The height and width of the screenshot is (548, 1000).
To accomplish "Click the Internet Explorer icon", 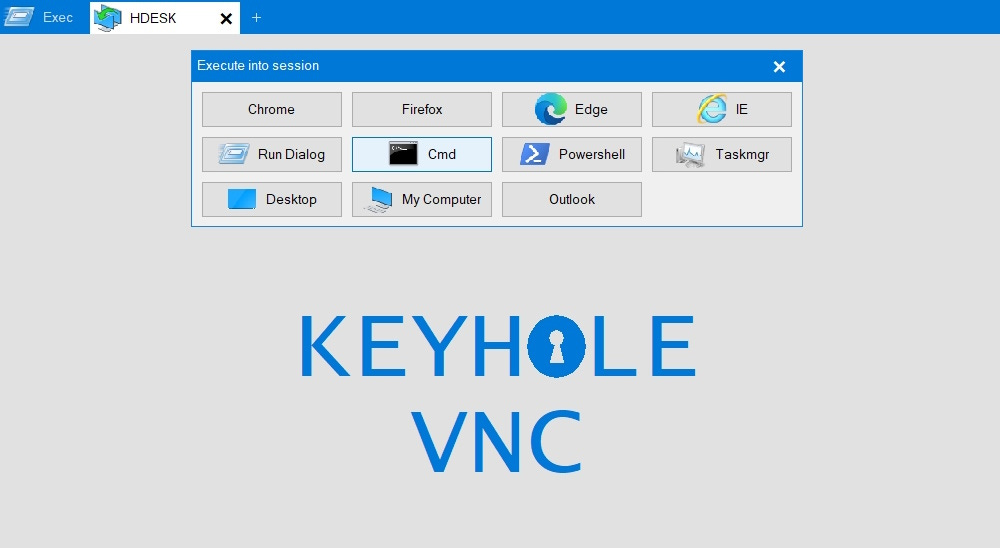I will pos(712,109).
